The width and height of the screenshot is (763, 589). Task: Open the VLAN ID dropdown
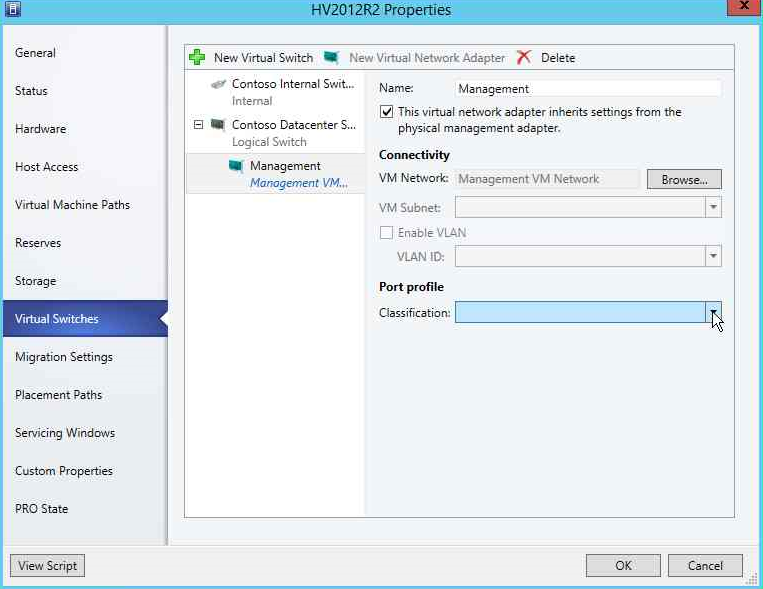click(x=713, y=256)
